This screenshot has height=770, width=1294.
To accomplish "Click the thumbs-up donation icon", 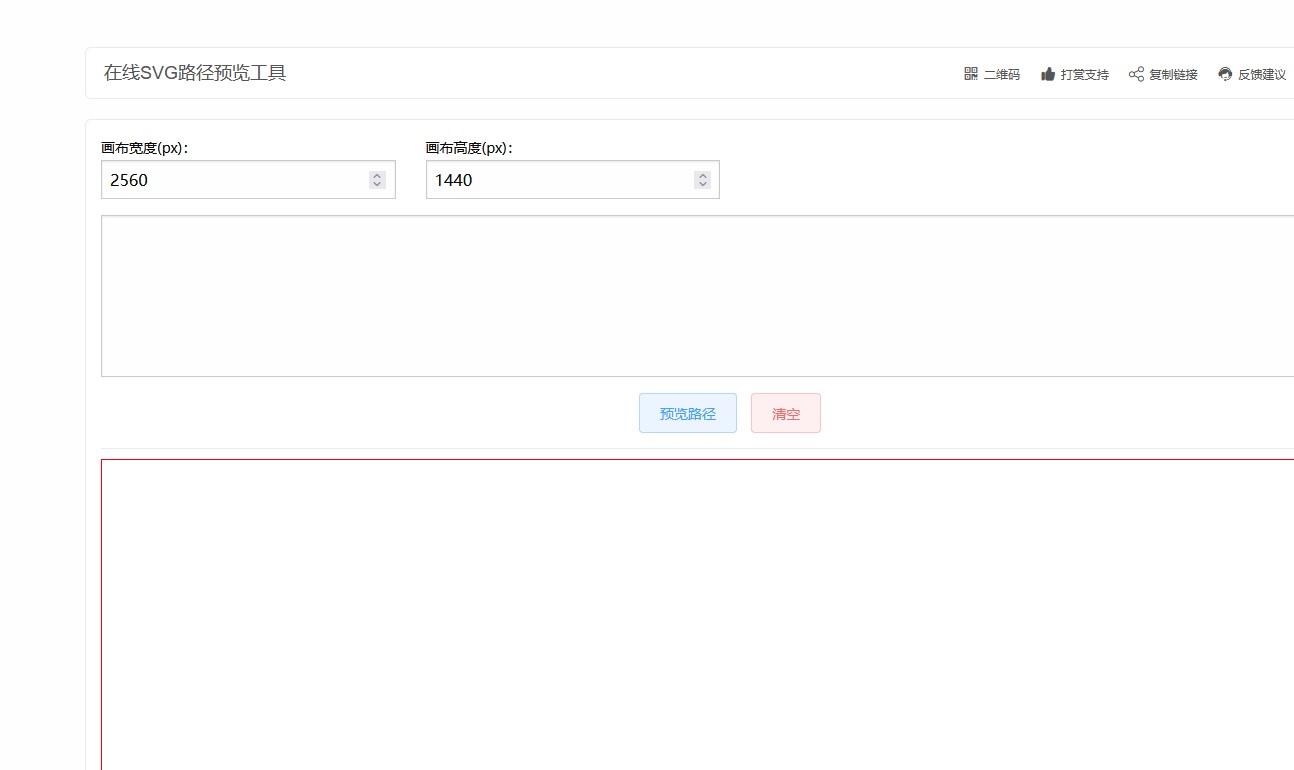I will [x=1047, y=74].
